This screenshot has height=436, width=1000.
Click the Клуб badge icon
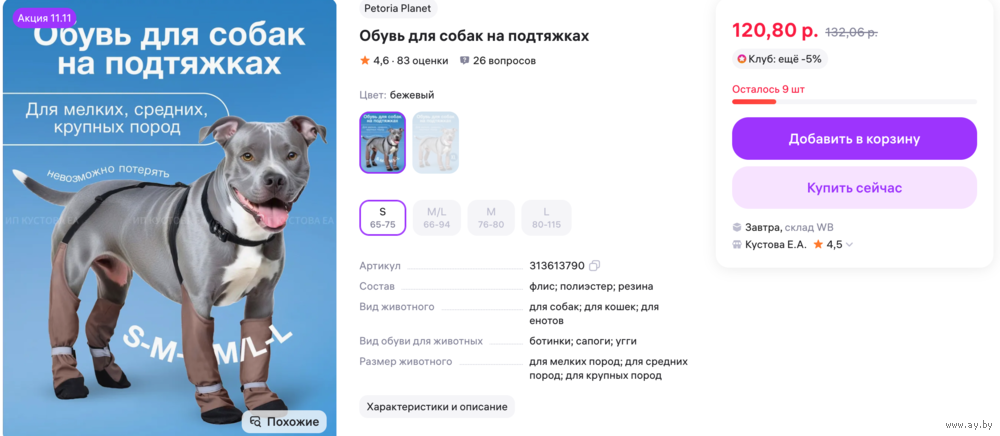(x=742, y=59)
